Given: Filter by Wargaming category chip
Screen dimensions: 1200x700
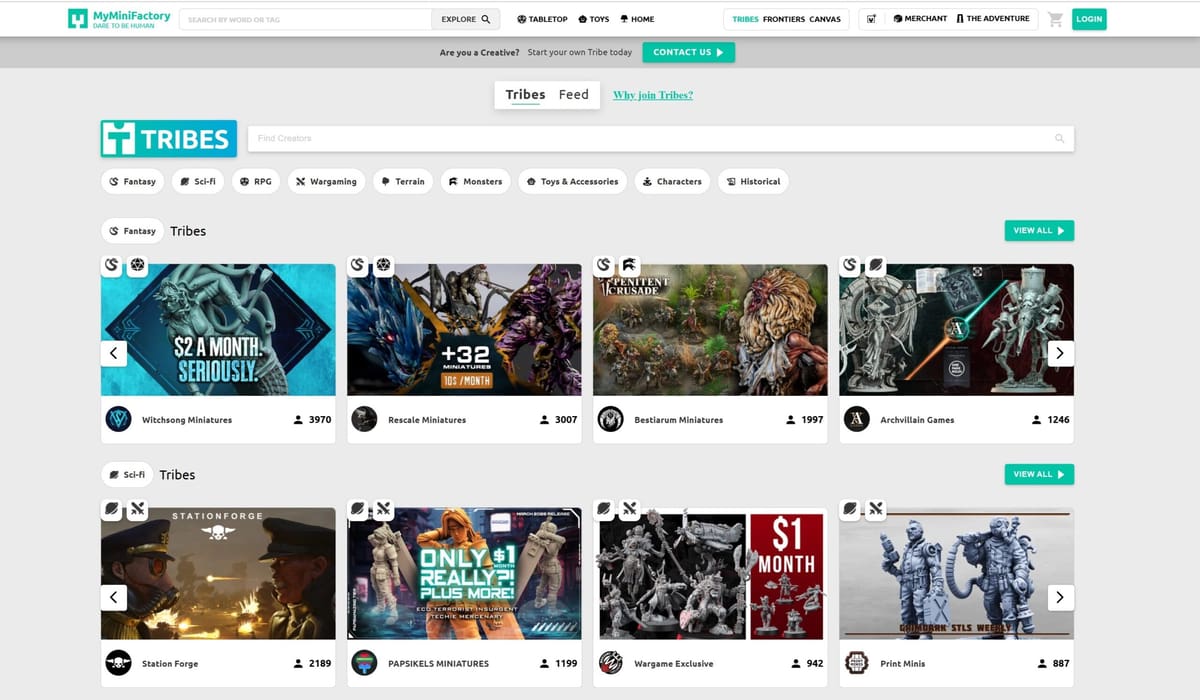Looking at the screenshot, I should [326, 181].
